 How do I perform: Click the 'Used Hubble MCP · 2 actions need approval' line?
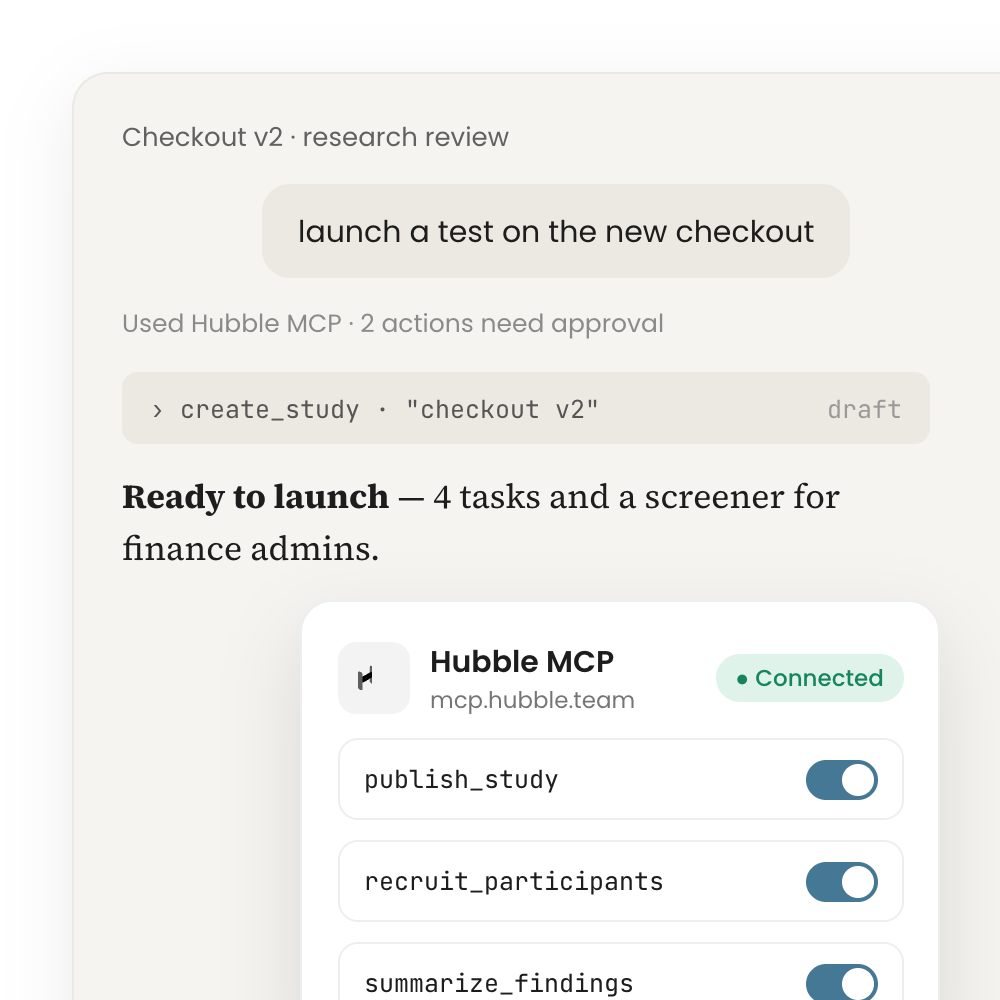(x=393, y=324)
